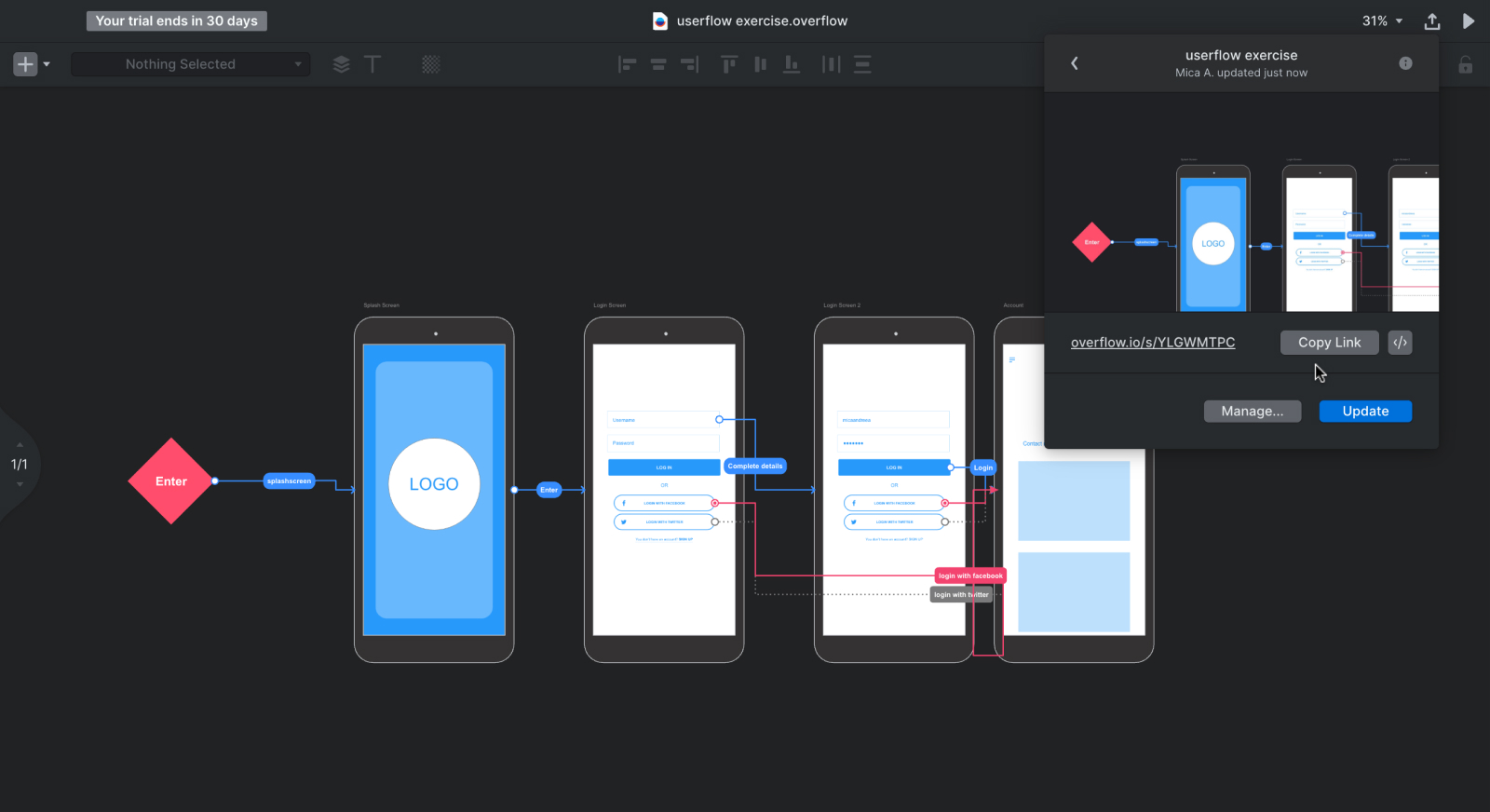Click the layers stack icon
Viewport: 1490px width, 812px height.
point(342,64)
